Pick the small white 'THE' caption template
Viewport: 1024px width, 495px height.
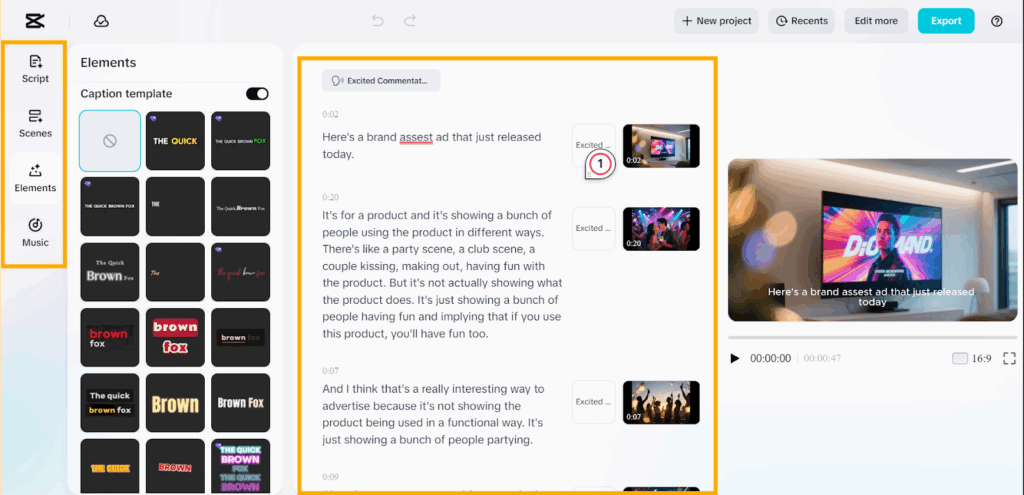(x=175, y=206)
